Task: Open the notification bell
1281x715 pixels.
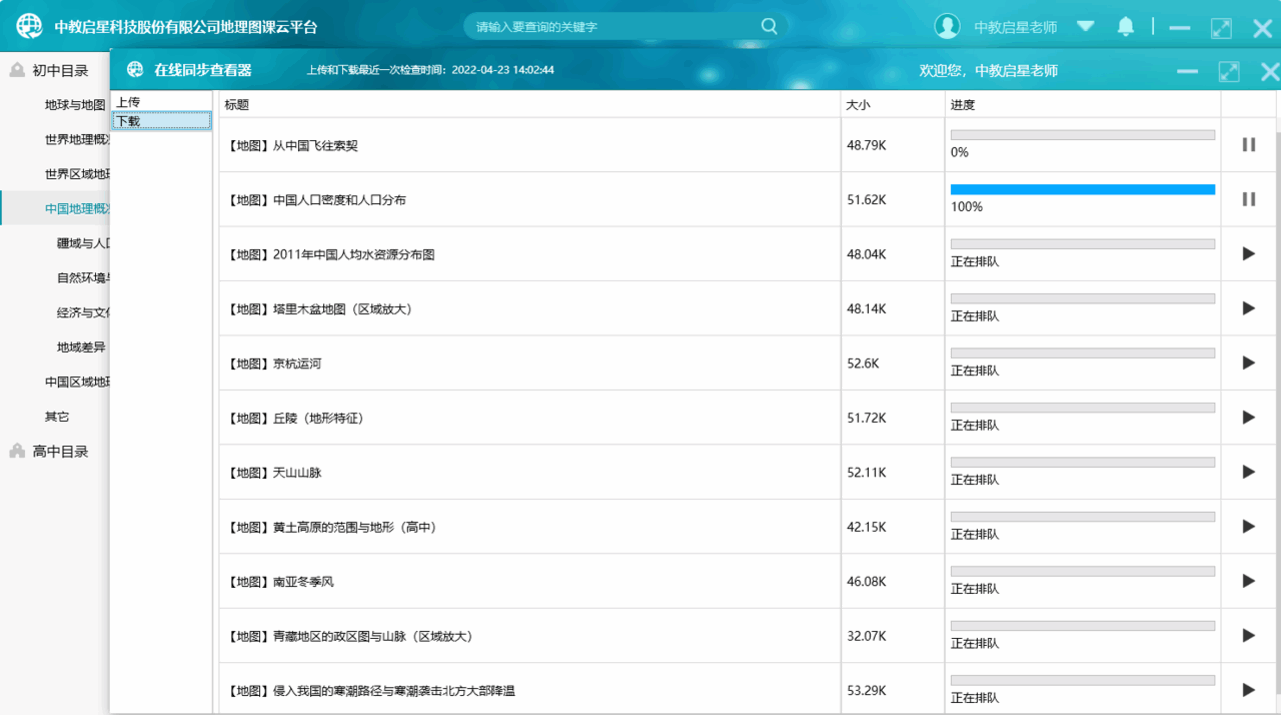Action: pos(1125,27)
